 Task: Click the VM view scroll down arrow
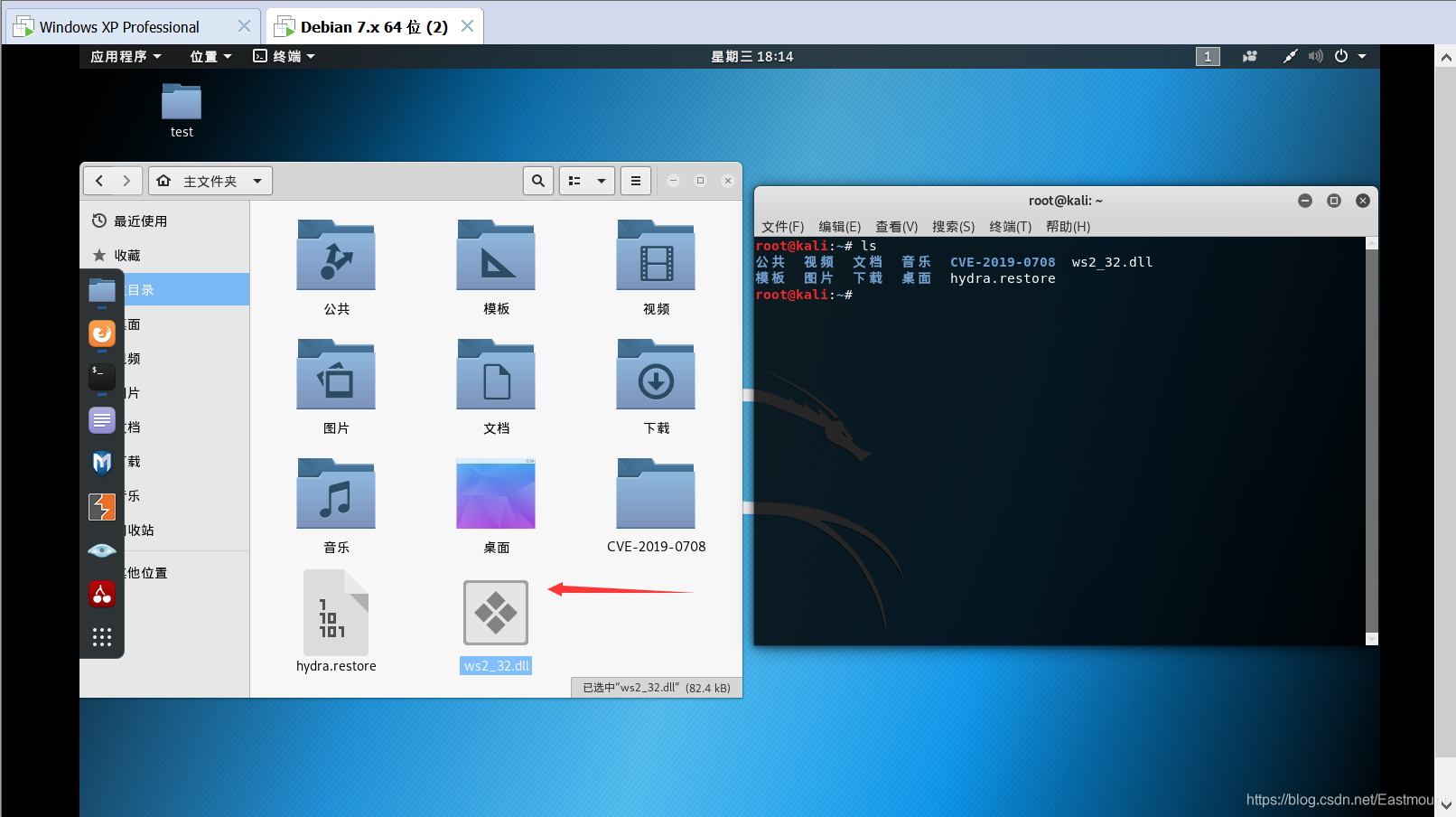pos(1445,804)
